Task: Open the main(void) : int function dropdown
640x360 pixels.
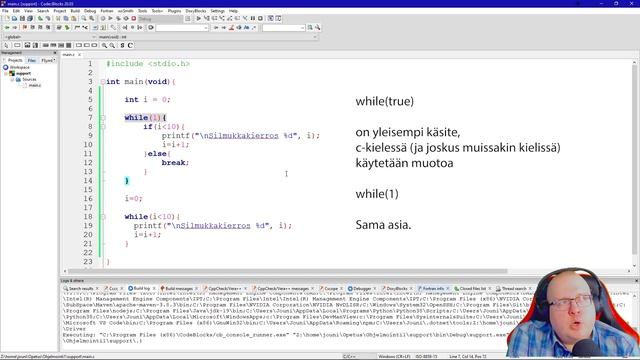Action: click(207, 37)
